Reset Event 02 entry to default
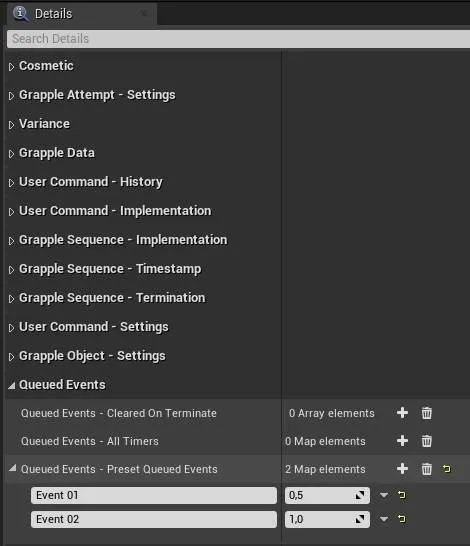Image resolution: width=470 pixels, height=546 pixels. coord(401,519)
